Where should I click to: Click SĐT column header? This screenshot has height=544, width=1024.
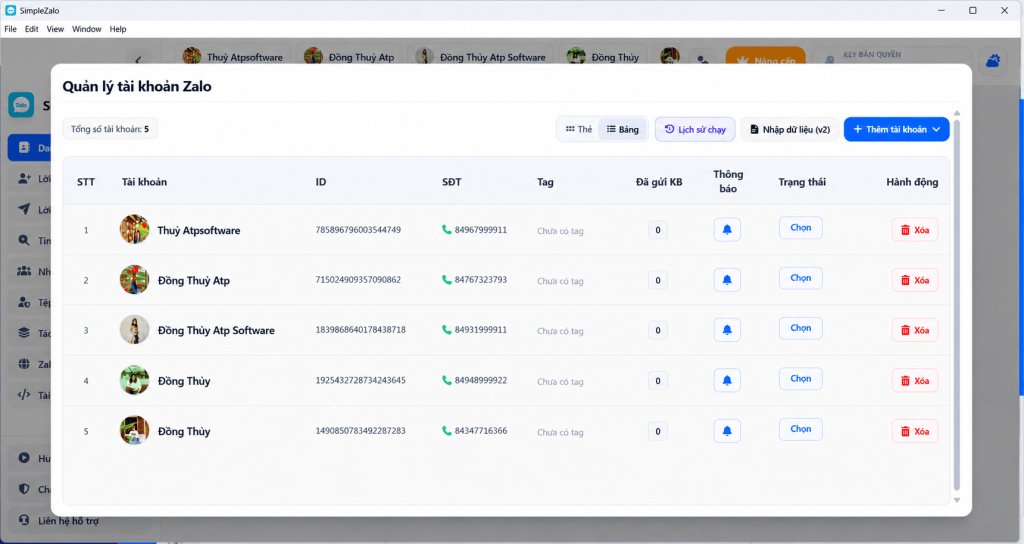pos(451,182)
